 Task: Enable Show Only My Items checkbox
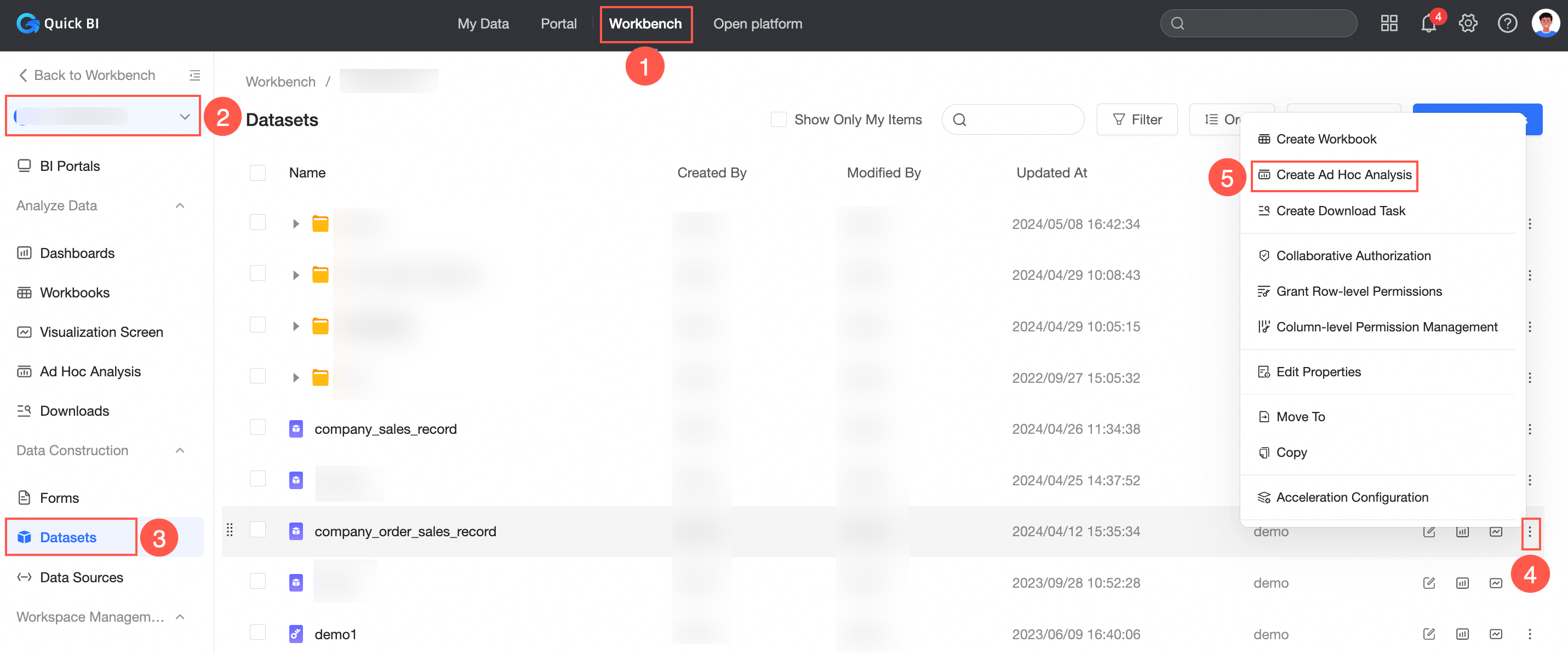(778, 120)
